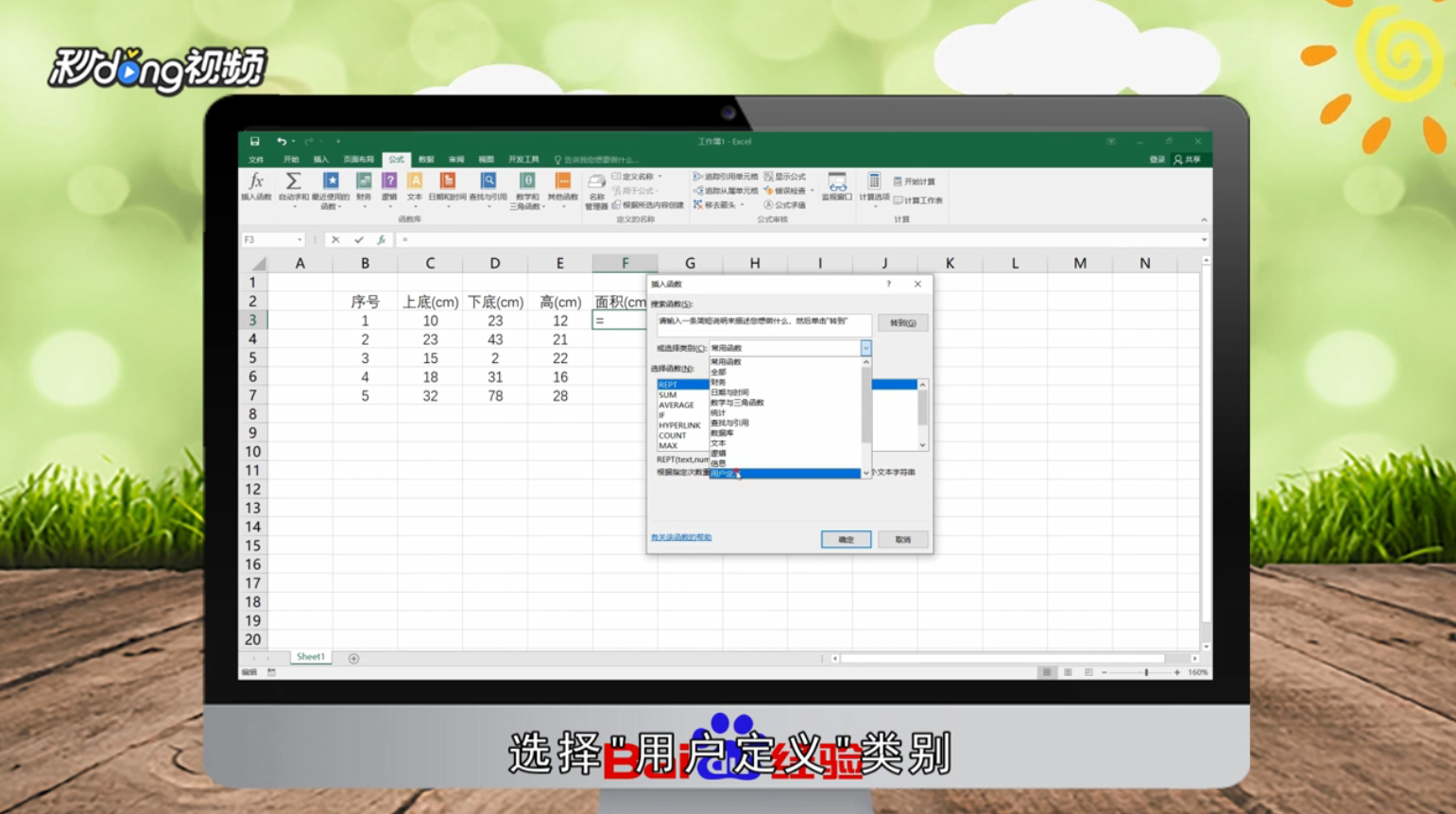This screenshot has height=814, width=1456.
Task: Open the Date & Time (日期和时间) functions icon
Action: [448, 181]
